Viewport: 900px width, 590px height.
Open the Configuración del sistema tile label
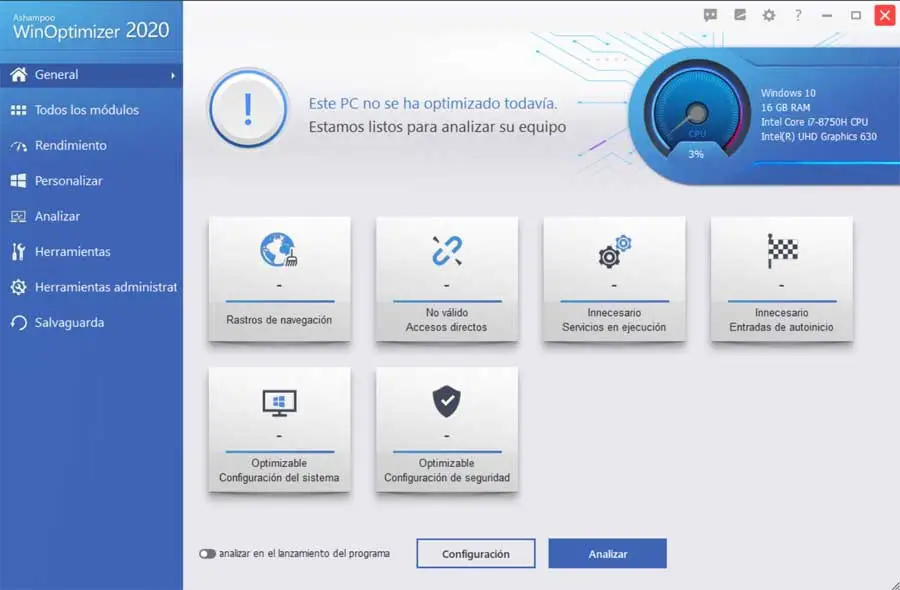point(279,478)
